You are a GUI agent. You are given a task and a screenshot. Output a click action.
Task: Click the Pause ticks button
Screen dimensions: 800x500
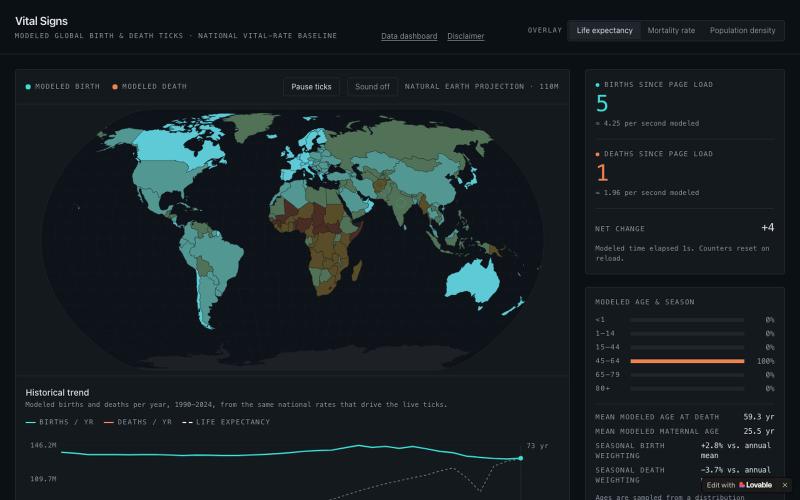311,87
